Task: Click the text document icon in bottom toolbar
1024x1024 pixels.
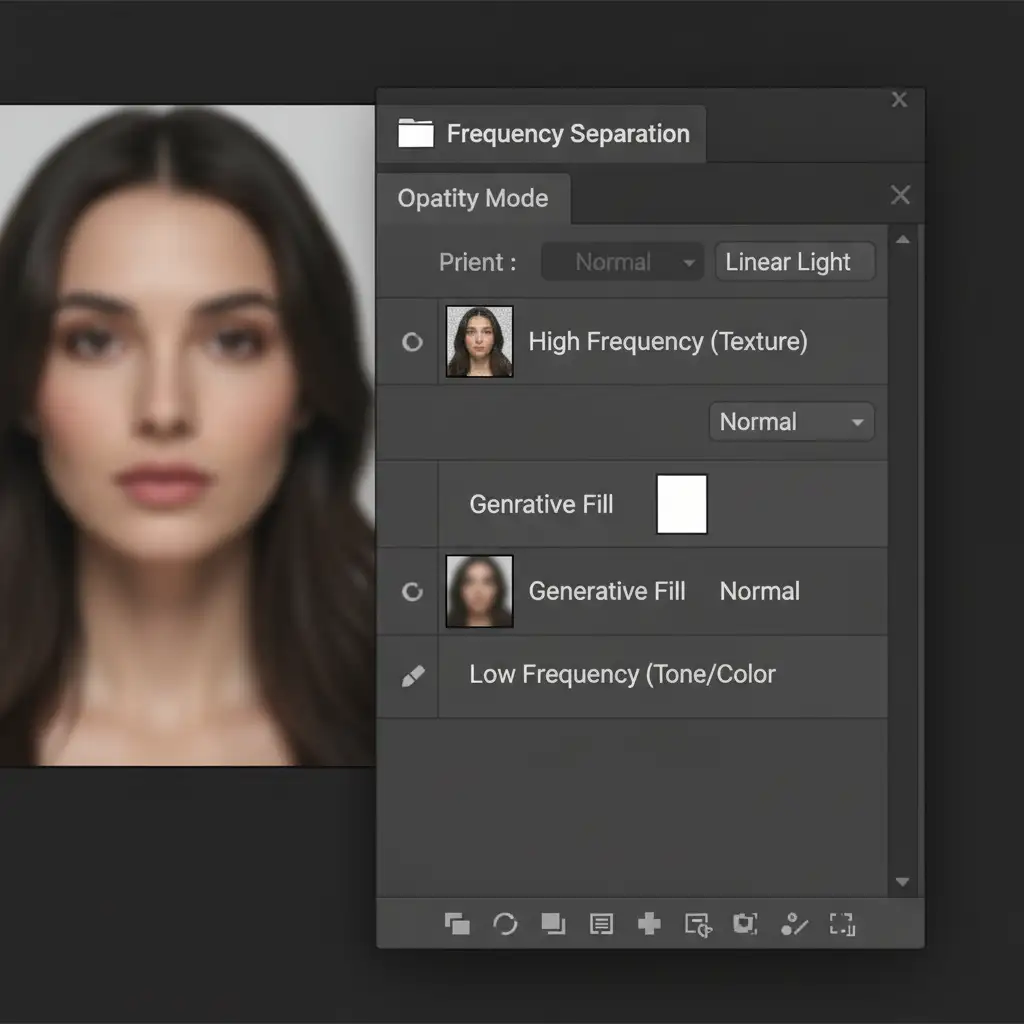Action: [601, 924]
